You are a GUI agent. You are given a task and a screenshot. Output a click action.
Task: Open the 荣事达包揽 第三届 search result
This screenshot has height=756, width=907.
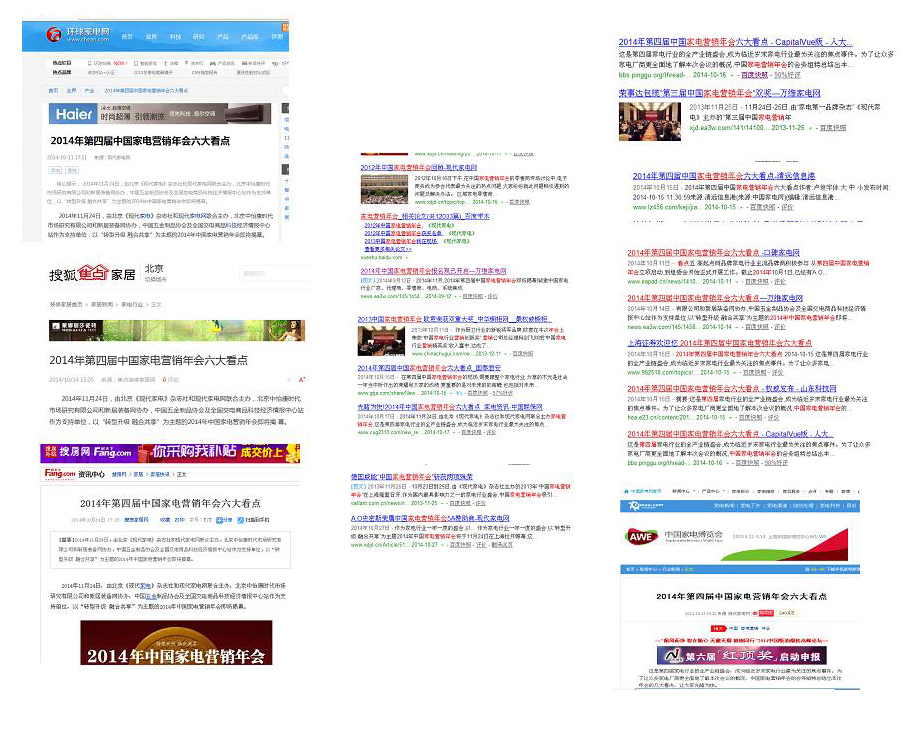pyautogui.click(x=720, y=93)
